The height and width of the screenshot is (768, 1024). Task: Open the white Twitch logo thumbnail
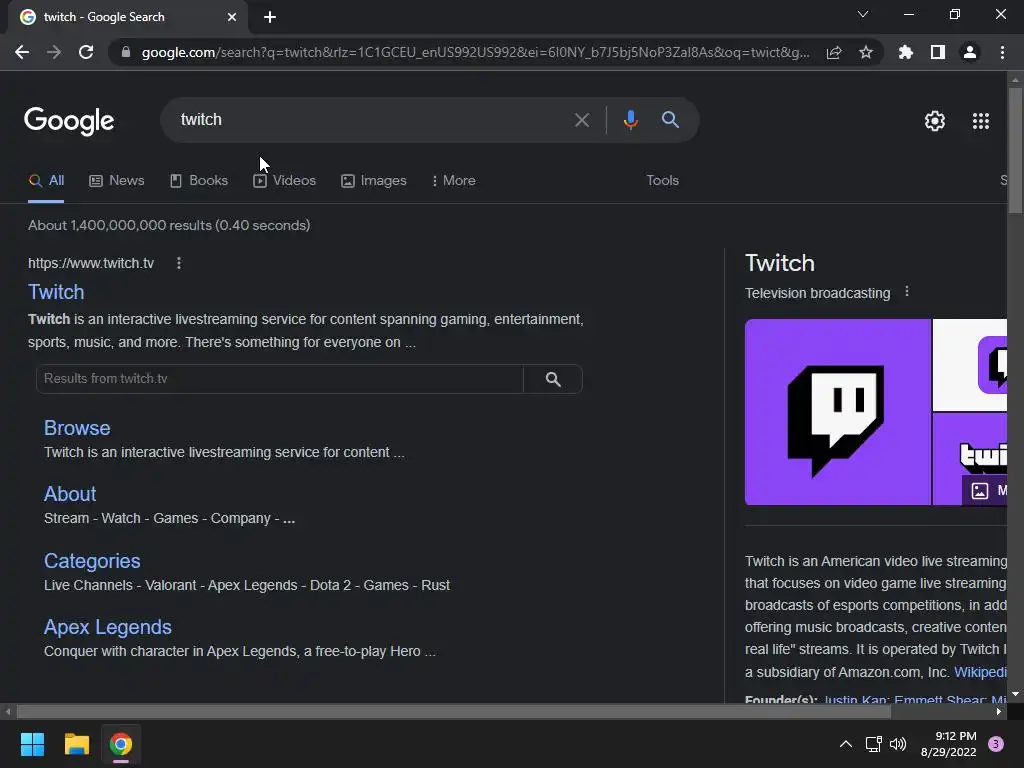970,365
